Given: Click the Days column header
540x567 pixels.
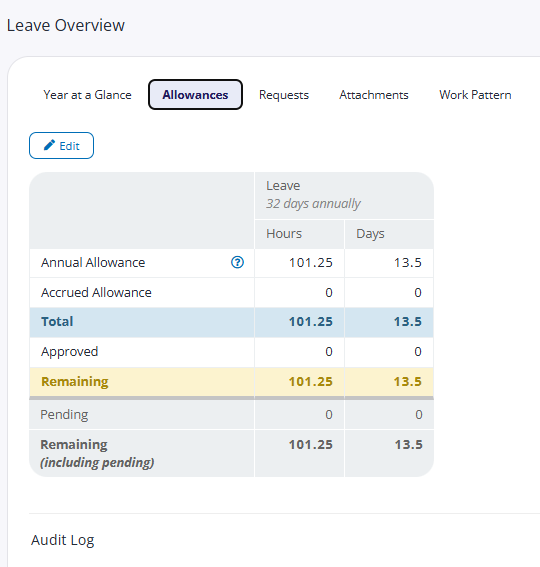Looking at the screenshot, I should (x=370, y=234).
